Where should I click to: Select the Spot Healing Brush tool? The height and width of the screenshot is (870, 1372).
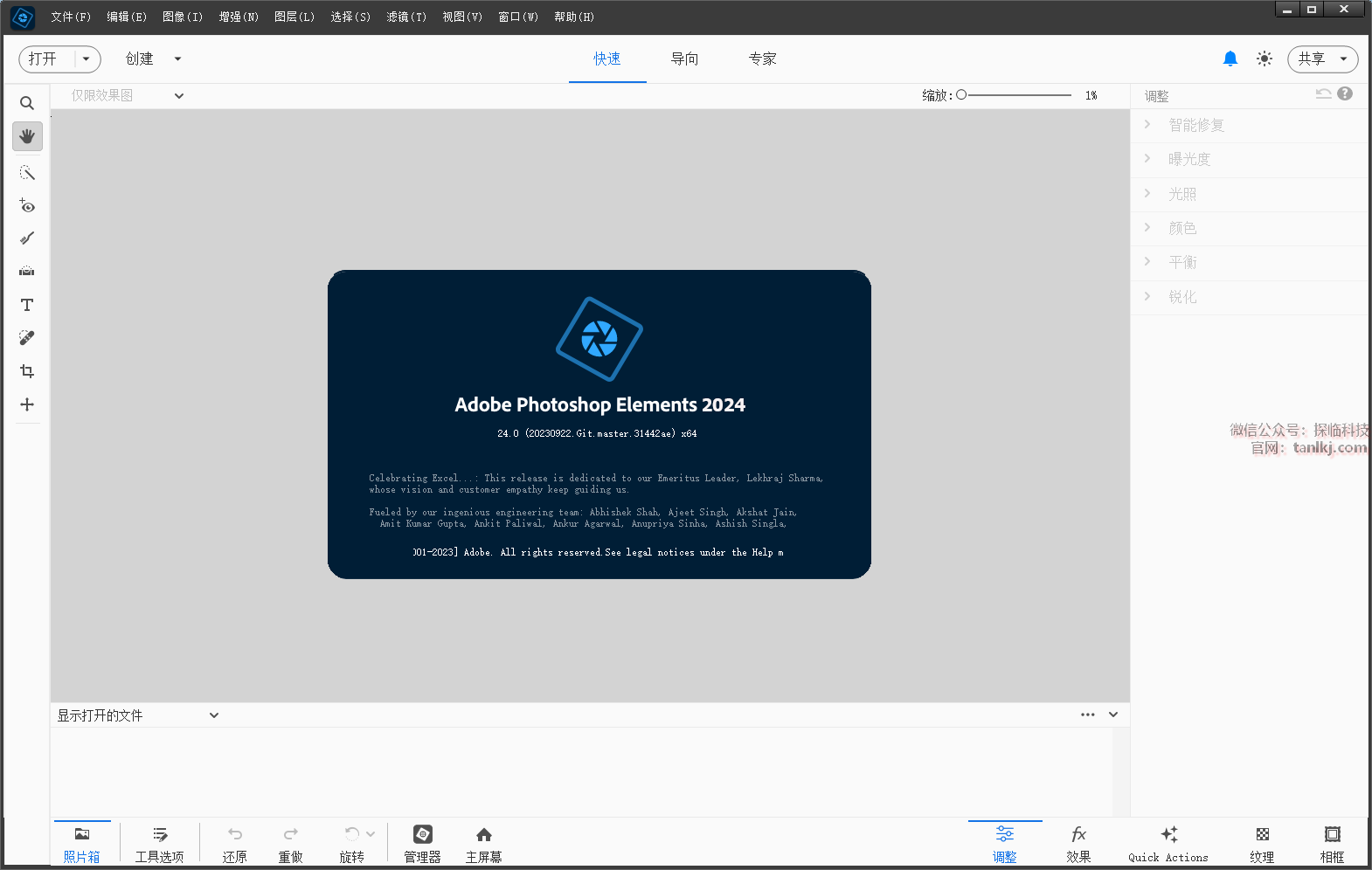tap(27, 338)
